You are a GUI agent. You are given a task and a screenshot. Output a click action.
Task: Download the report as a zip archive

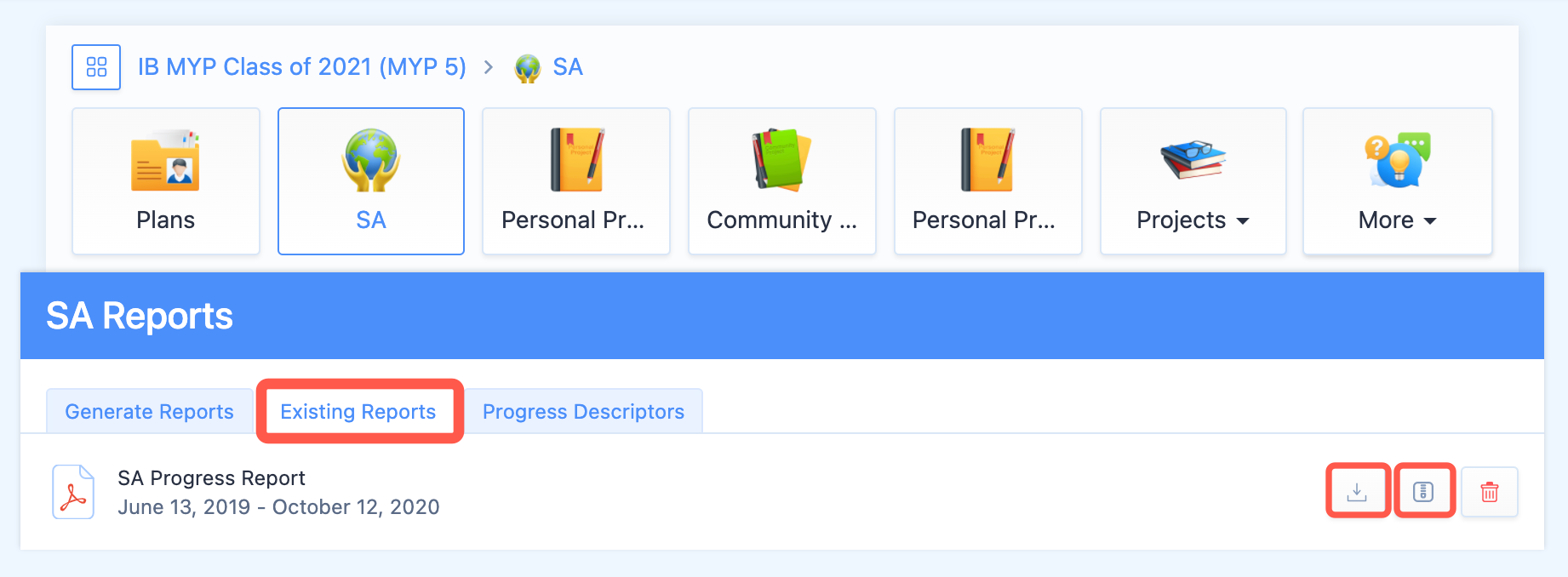click(x=1423, y=492)
